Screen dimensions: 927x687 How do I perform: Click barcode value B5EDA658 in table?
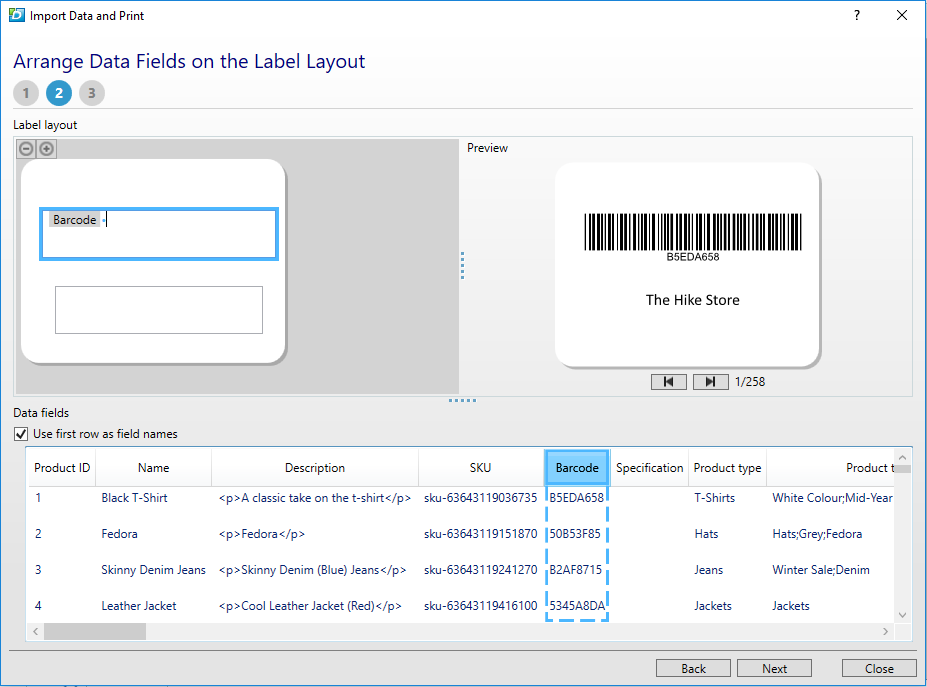(x=576, y=498)
